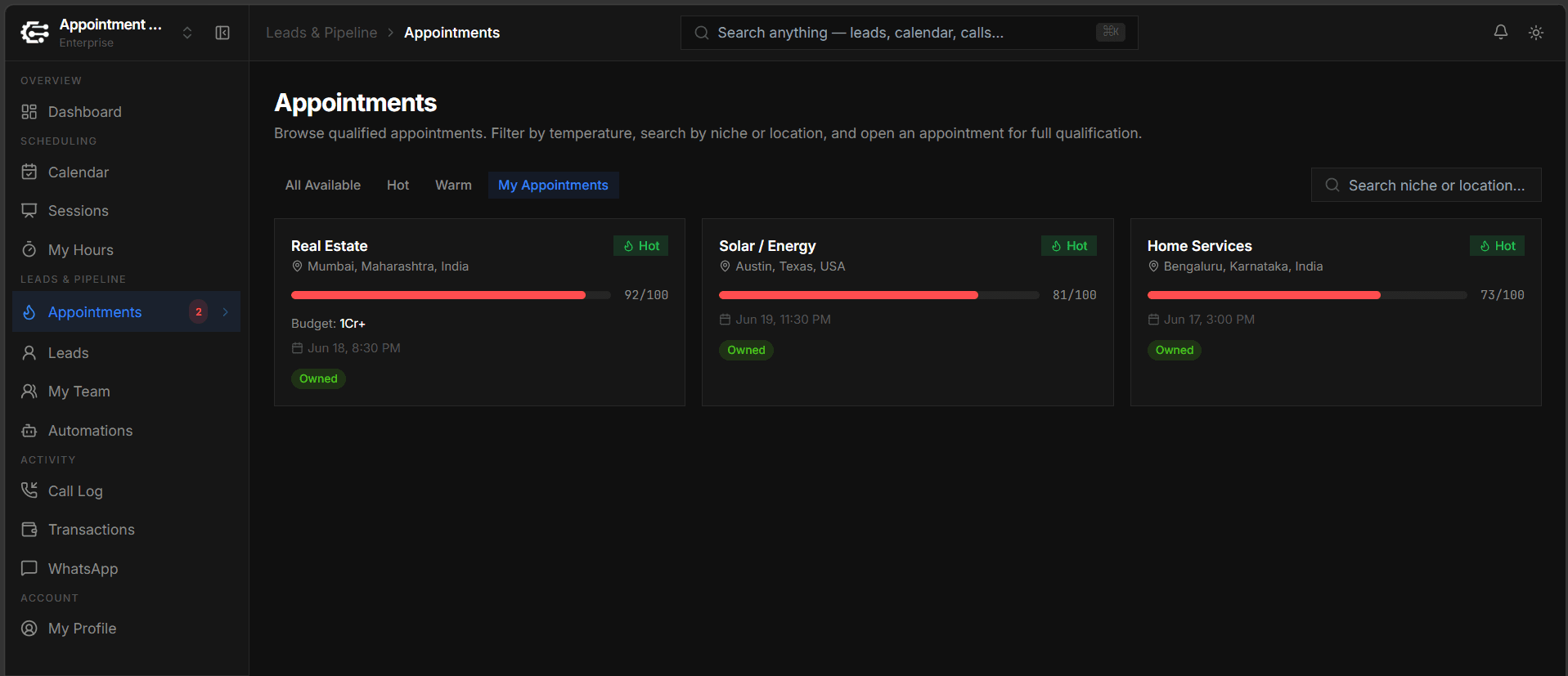Expand workspace switcher chevrons
The width and height of the screenshot is (1568, 676).
coord(187,33)
